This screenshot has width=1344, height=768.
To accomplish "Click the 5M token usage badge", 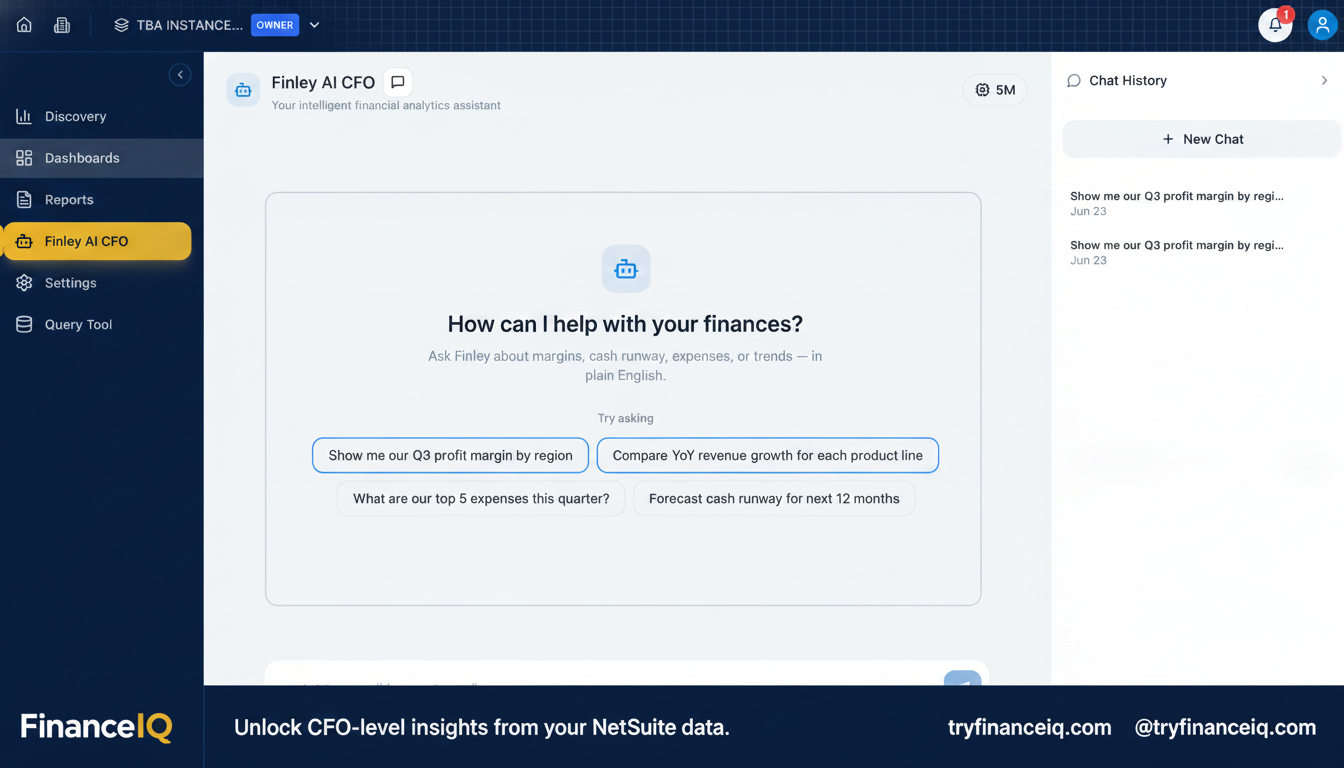I will 995,90.
